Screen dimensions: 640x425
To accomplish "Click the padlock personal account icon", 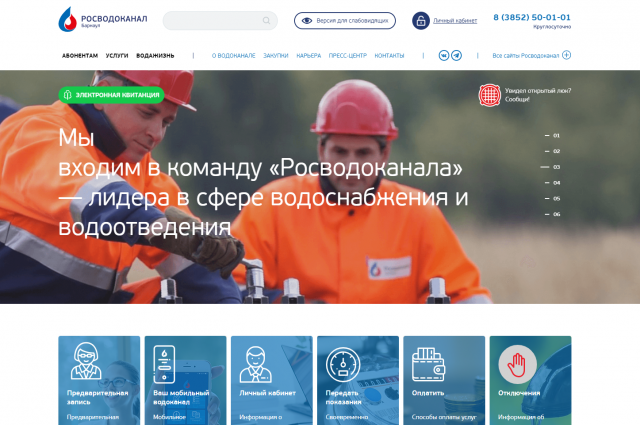I will coord(421,20).
